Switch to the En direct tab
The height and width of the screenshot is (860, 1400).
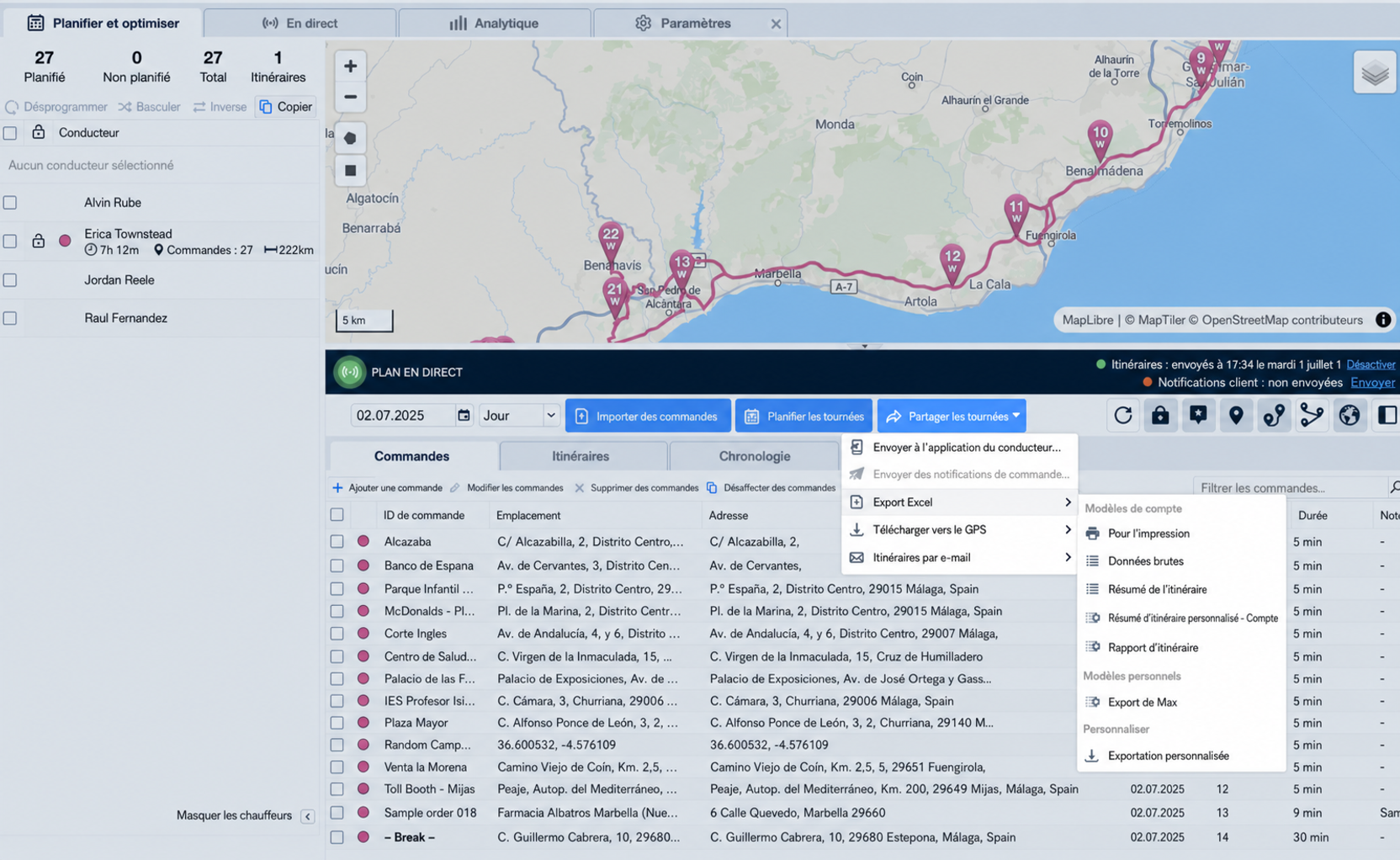[300, 24]
